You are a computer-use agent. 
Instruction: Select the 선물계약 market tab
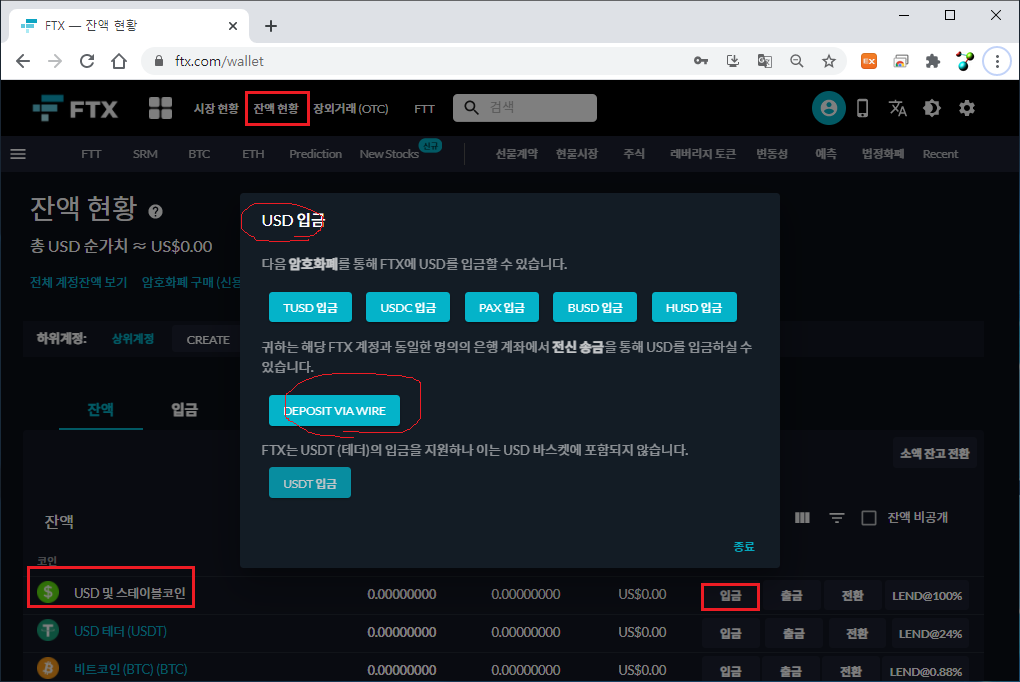[x=517, y=154]
